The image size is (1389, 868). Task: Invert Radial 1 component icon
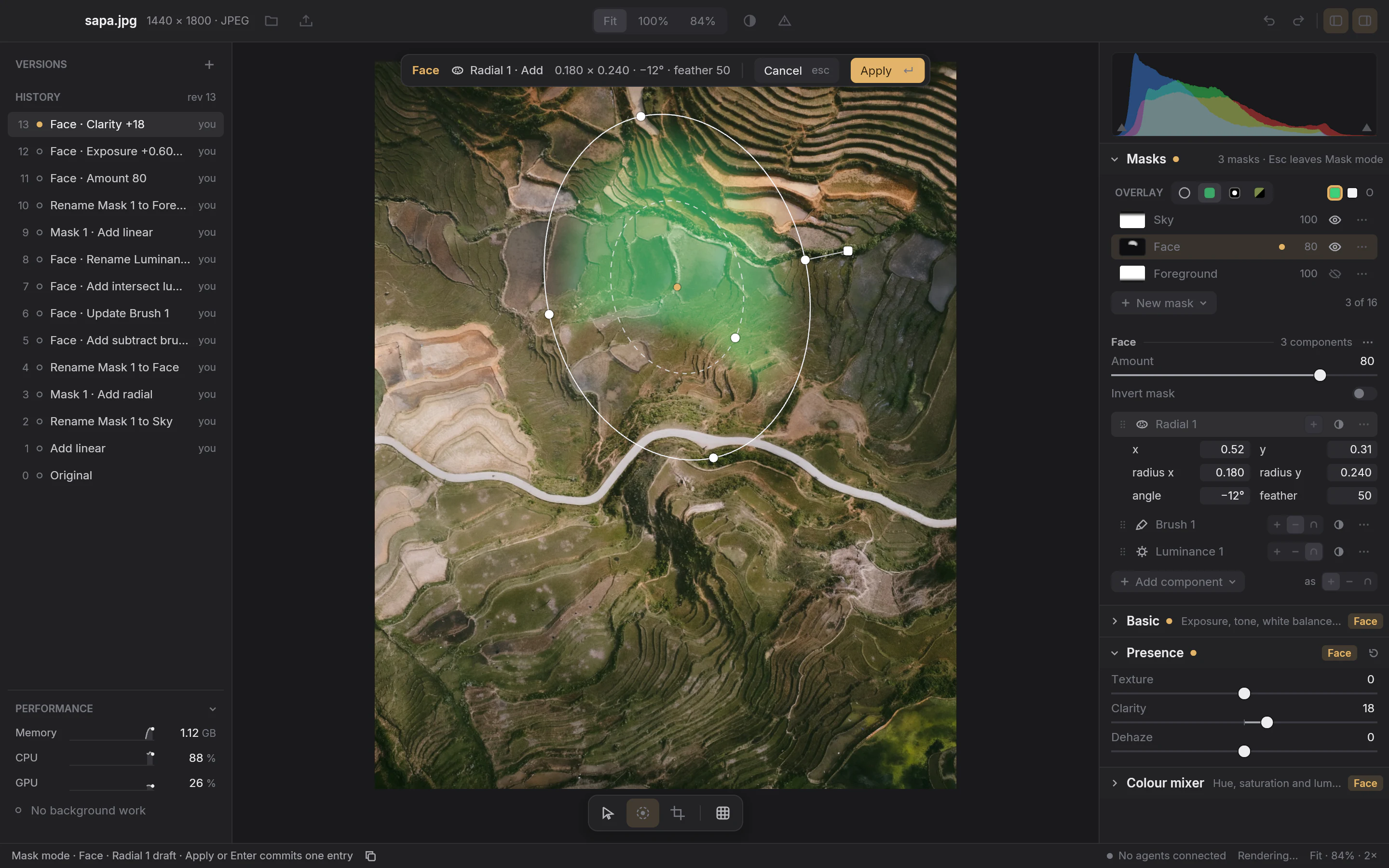(1338, 424)
